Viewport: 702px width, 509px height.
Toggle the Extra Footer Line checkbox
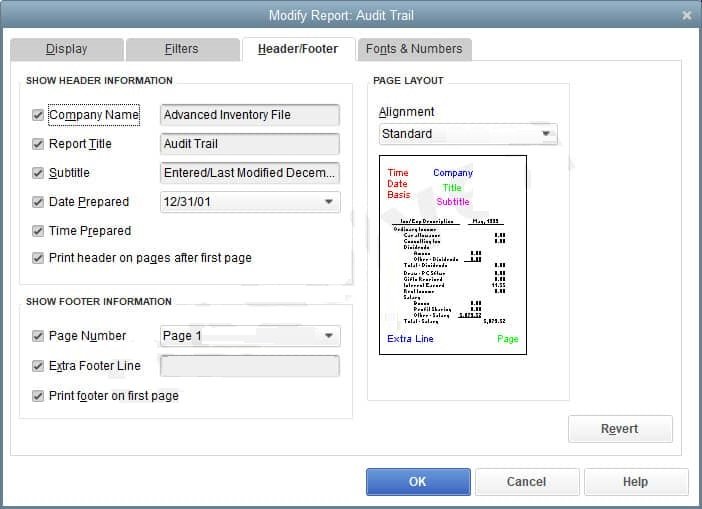click(38, 366)
